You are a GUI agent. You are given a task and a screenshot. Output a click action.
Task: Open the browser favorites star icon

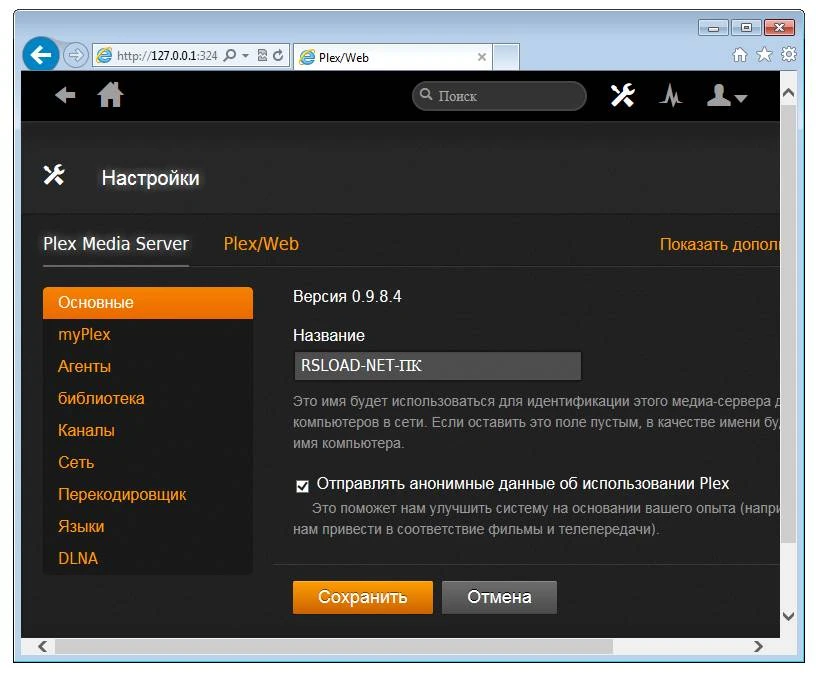(764, 54)
